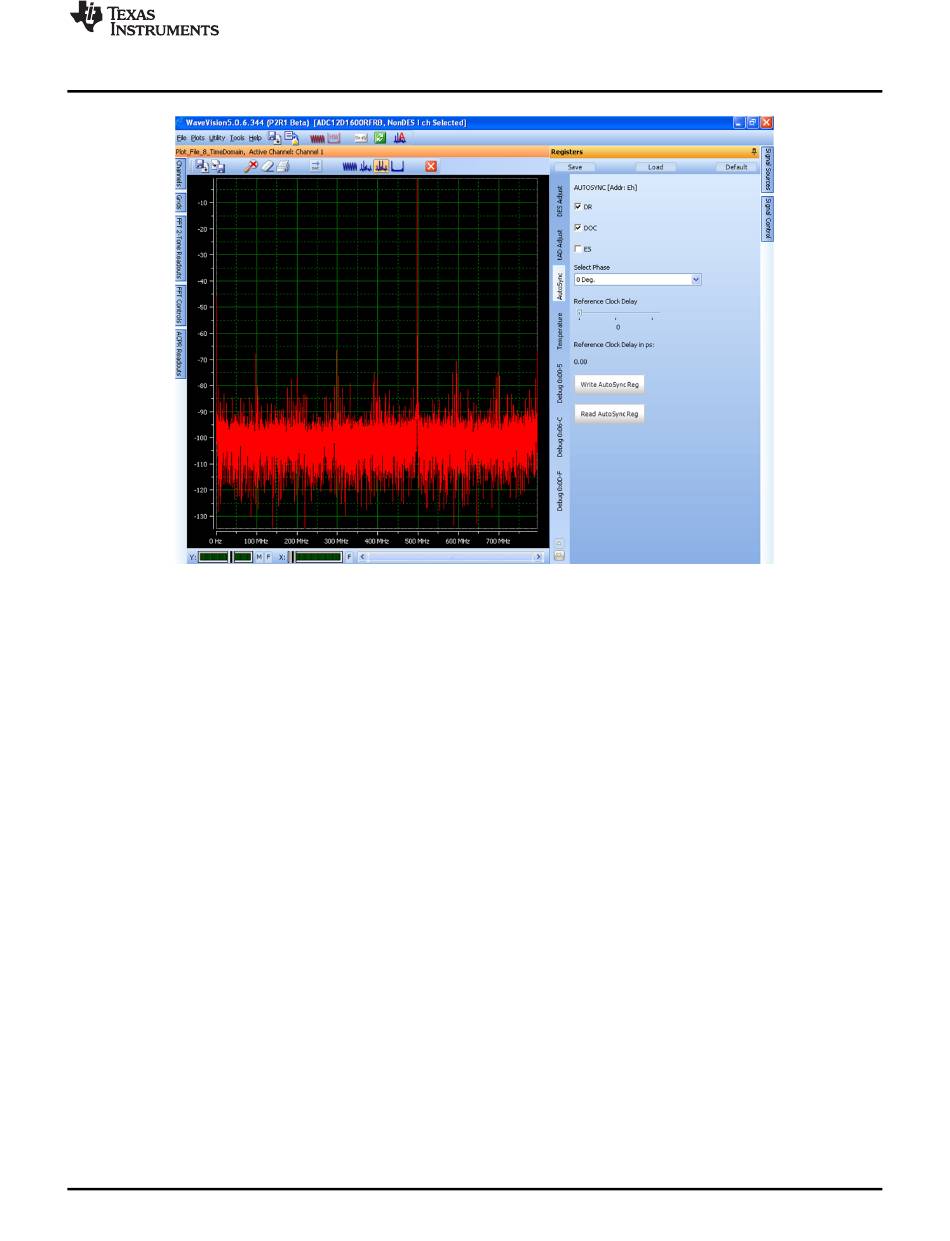This screenshot has width=950, height=1241.
Task: Click the blue-red spectrum icon in main toolbar
Action: [x=400, y=138]
